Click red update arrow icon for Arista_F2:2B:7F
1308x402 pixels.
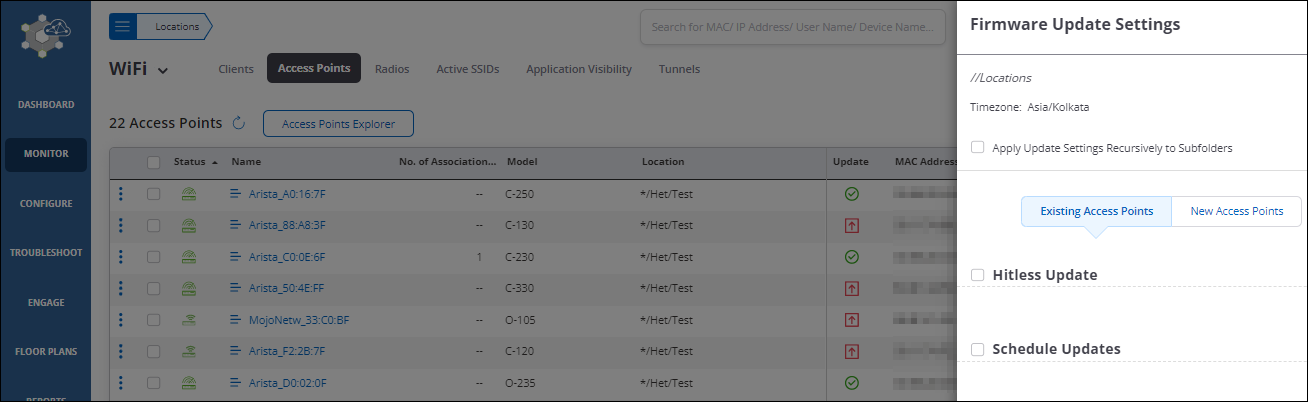(x=852, y=352)
